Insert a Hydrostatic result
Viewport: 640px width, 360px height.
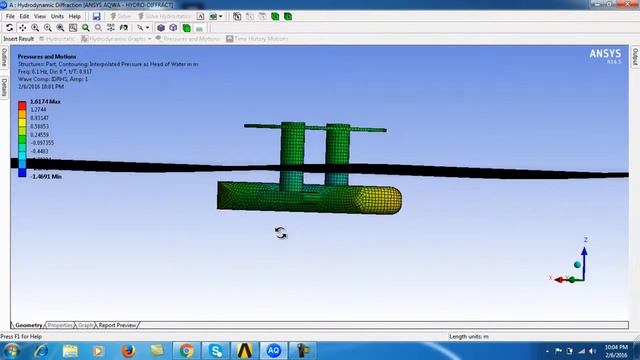57,39
